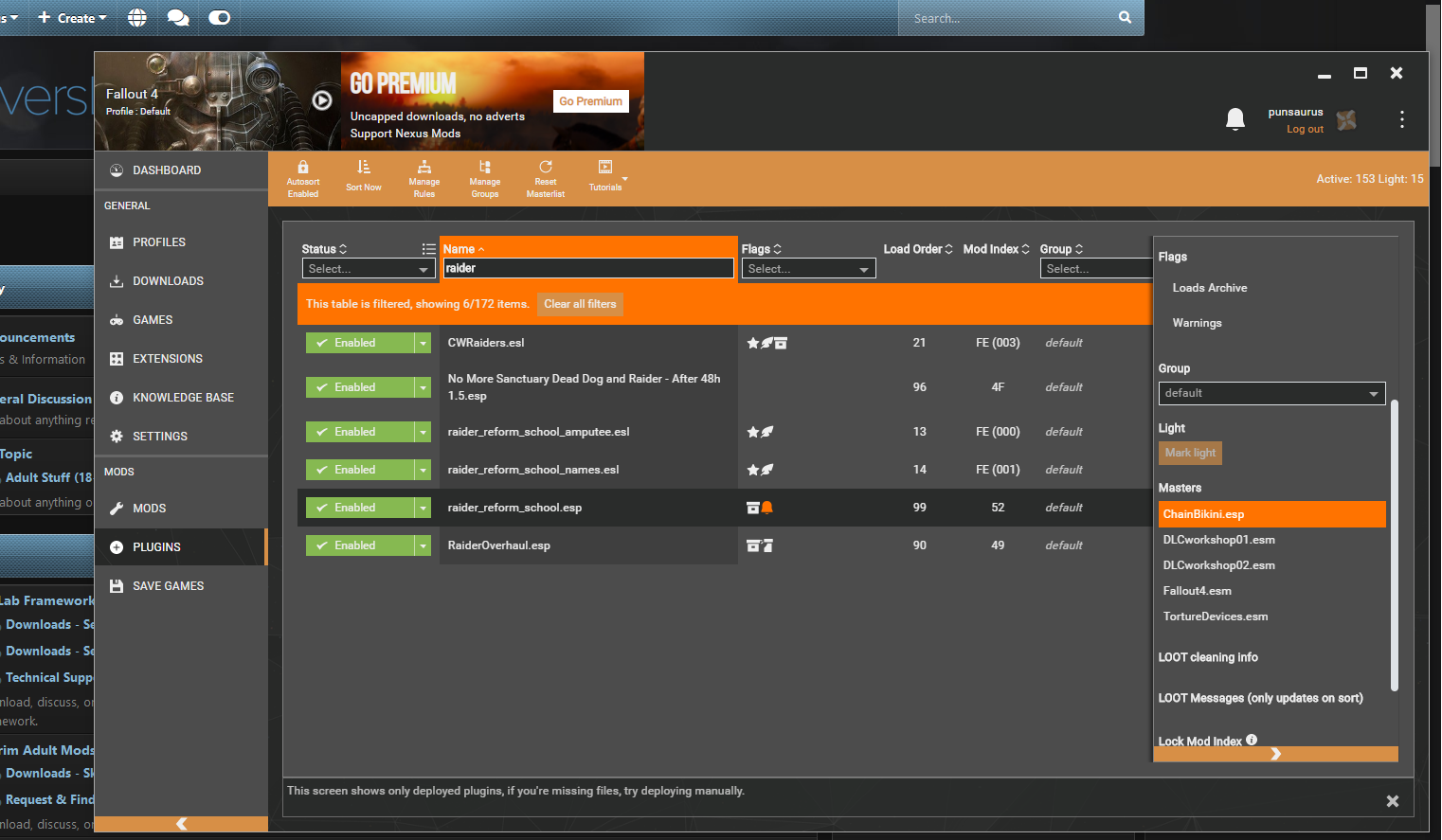Click the flag icons for RaiderOverhaul.esp

[760, 545]
